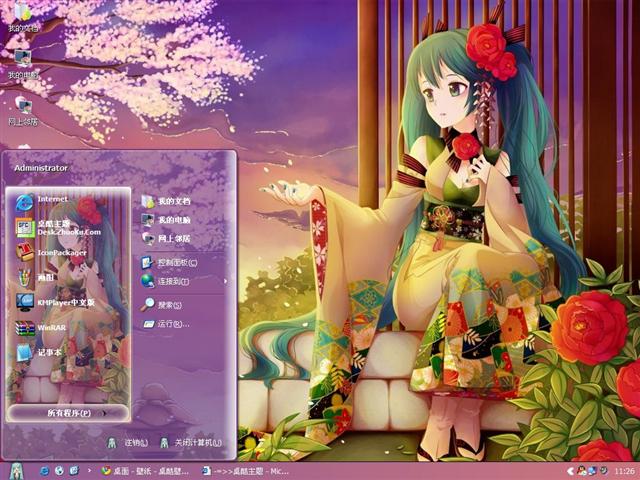Click 注销(L) log off button
This screenshot has height=480, width=640.
[128, 442]
